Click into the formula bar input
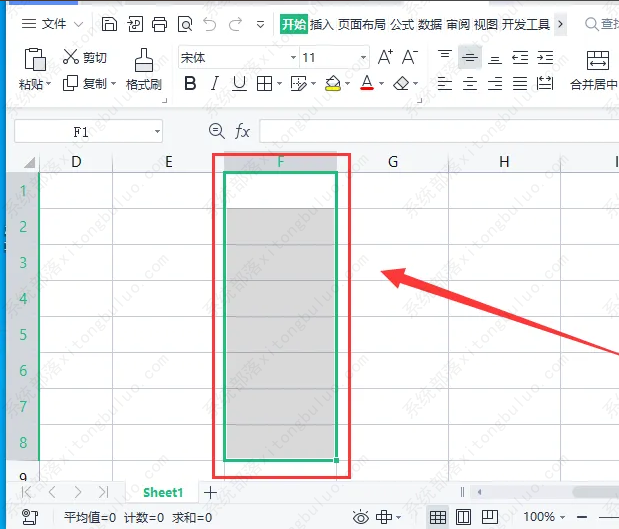The image size is (619, 529). (439, 131)
